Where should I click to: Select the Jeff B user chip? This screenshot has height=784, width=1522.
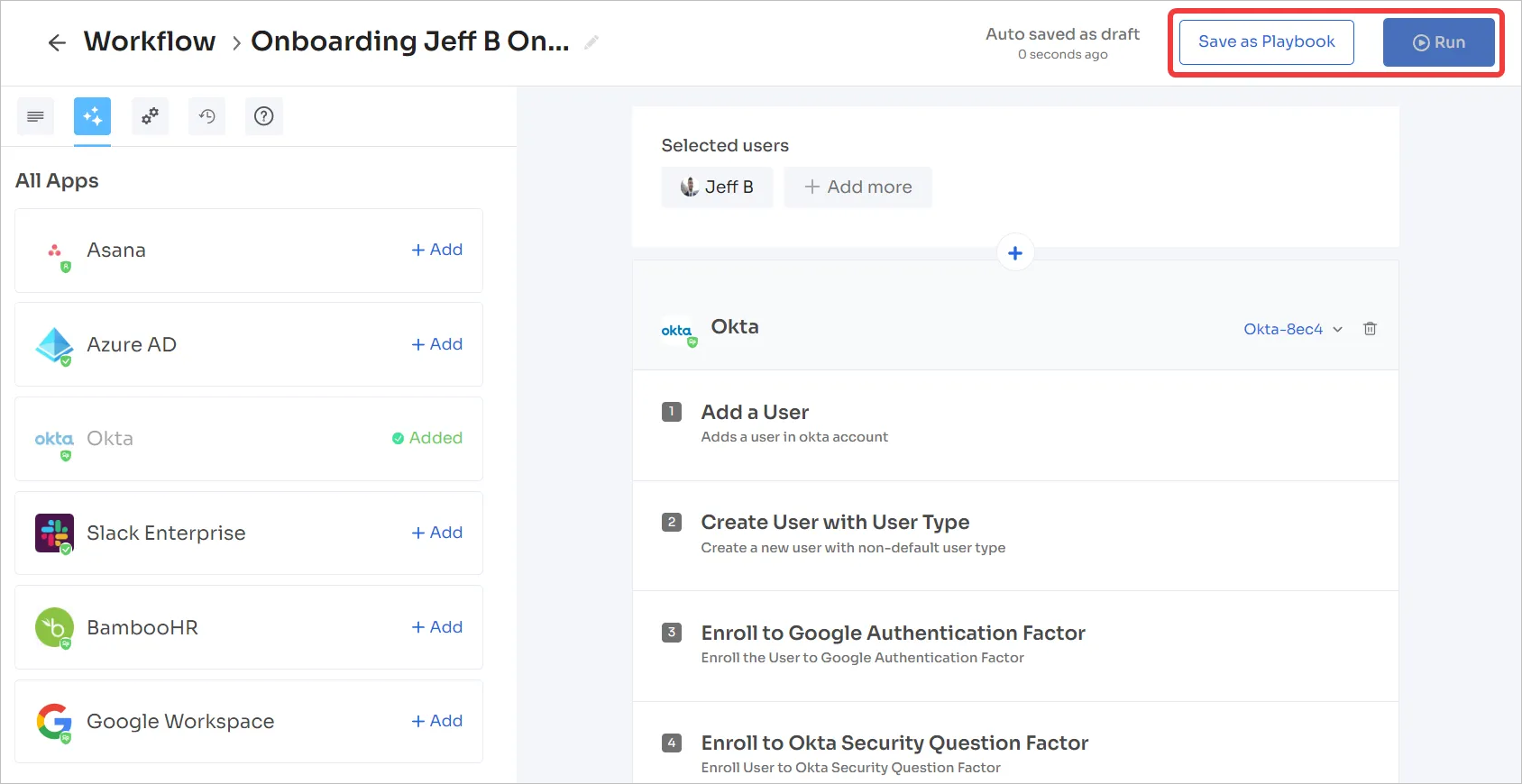(717, 187)
